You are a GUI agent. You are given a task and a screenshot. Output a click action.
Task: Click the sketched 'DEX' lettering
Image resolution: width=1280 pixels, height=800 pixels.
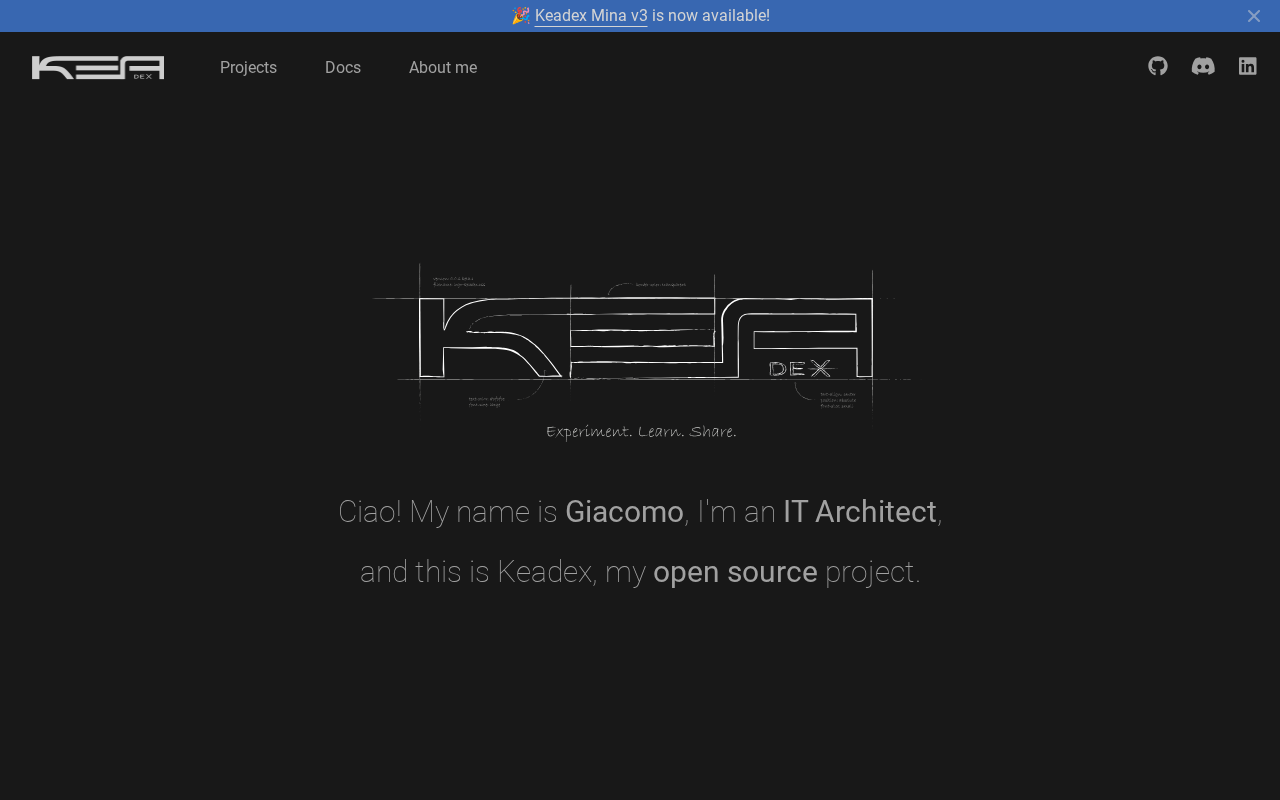coord(800,369)
